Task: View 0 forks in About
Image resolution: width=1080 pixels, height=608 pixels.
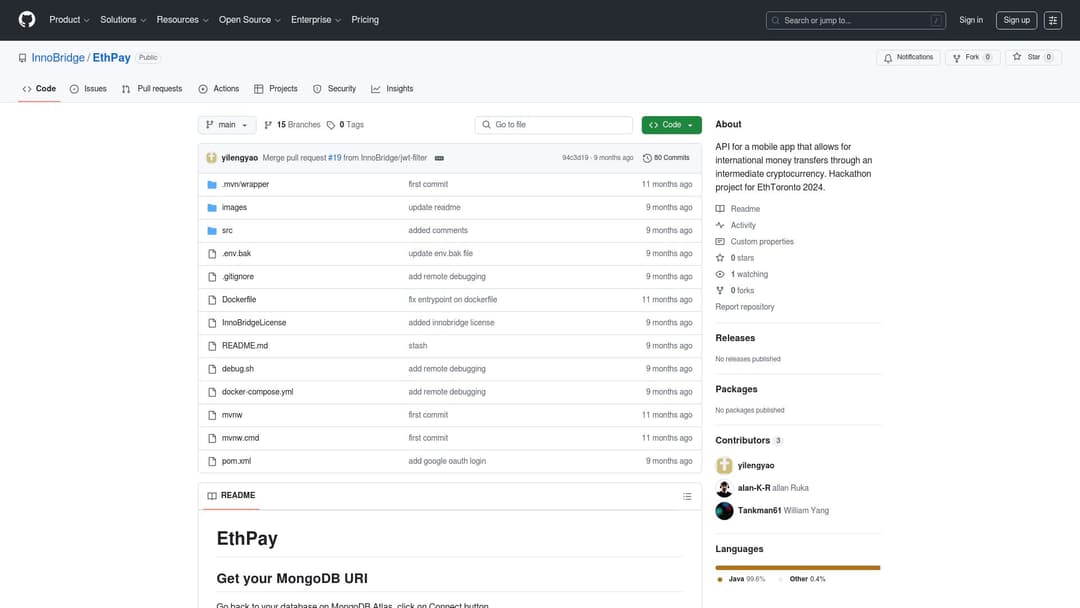Action: point(742,291)
